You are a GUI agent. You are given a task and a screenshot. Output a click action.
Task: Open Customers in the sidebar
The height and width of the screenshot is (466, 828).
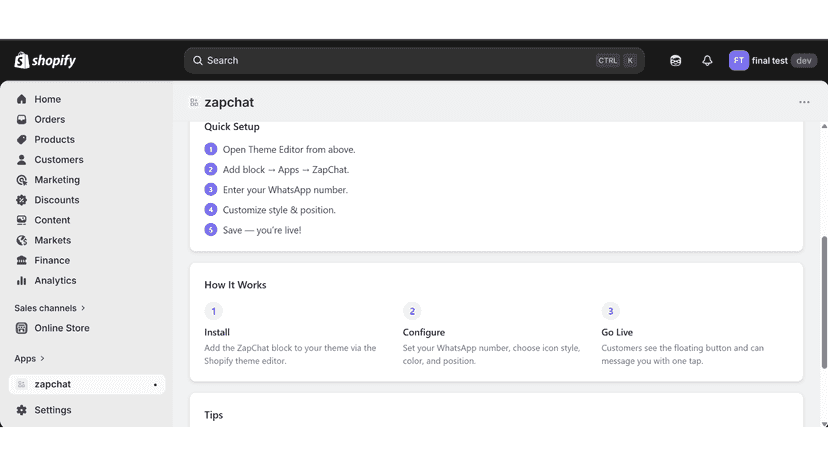point(59,160)
